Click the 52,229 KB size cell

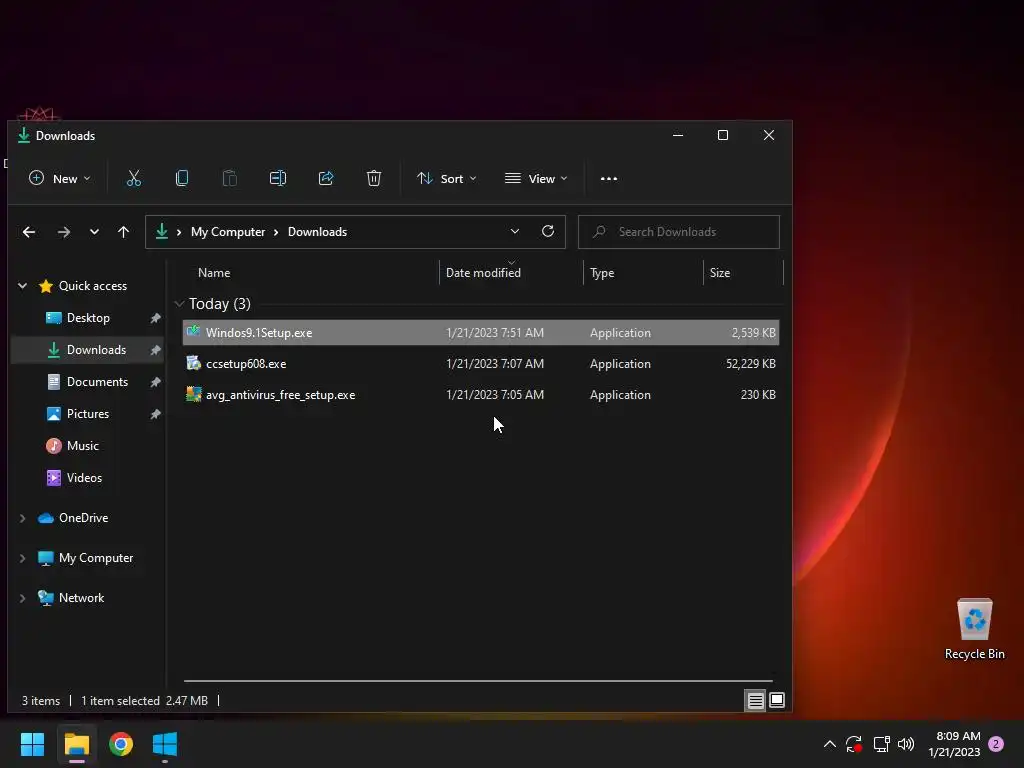pyautogui.click(x=750, y=364)
